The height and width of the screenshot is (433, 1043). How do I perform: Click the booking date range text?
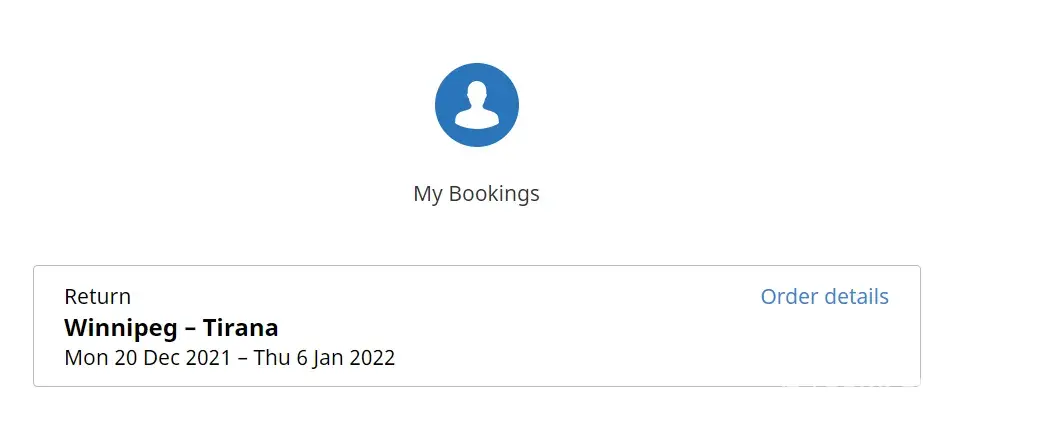click(229, 357)
